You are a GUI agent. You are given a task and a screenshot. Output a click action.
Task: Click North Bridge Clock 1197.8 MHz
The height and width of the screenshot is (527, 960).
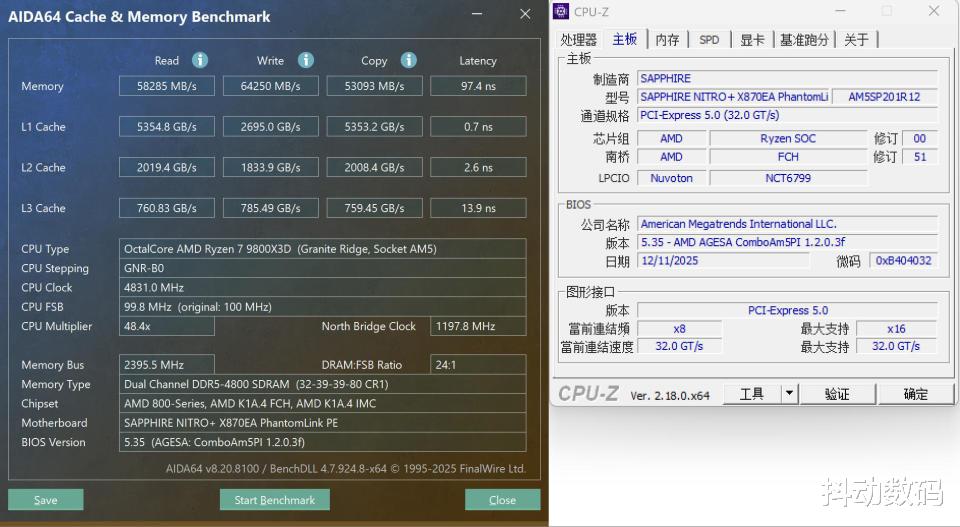478,326
